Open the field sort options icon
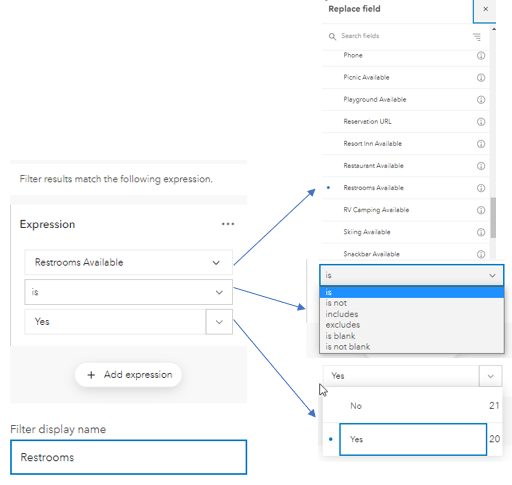 (x=477, y=37)
